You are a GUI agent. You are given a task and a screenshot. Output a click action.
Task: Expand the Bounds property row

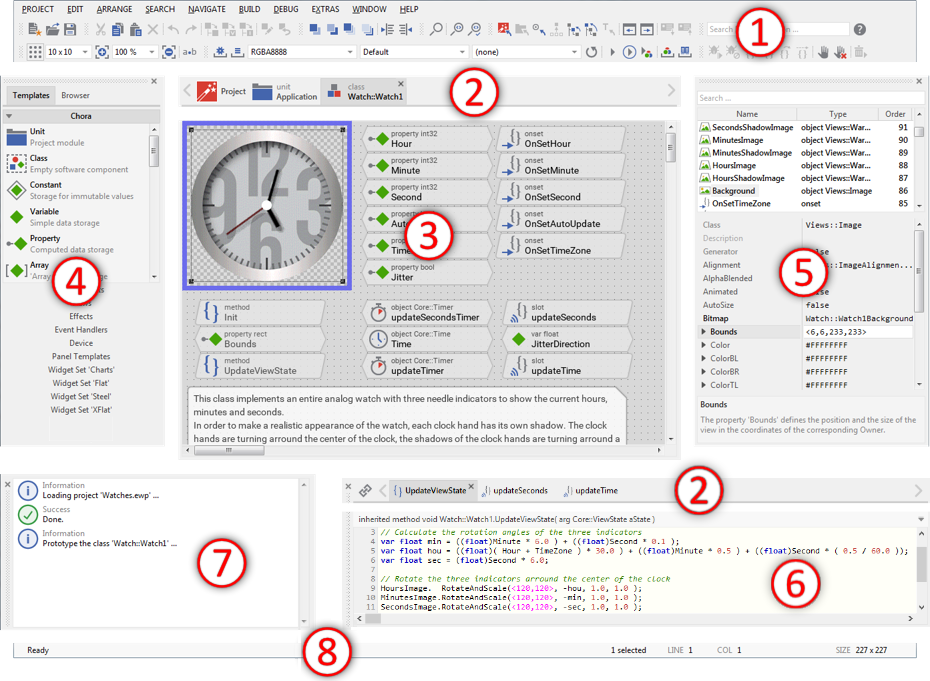(704, 332)
